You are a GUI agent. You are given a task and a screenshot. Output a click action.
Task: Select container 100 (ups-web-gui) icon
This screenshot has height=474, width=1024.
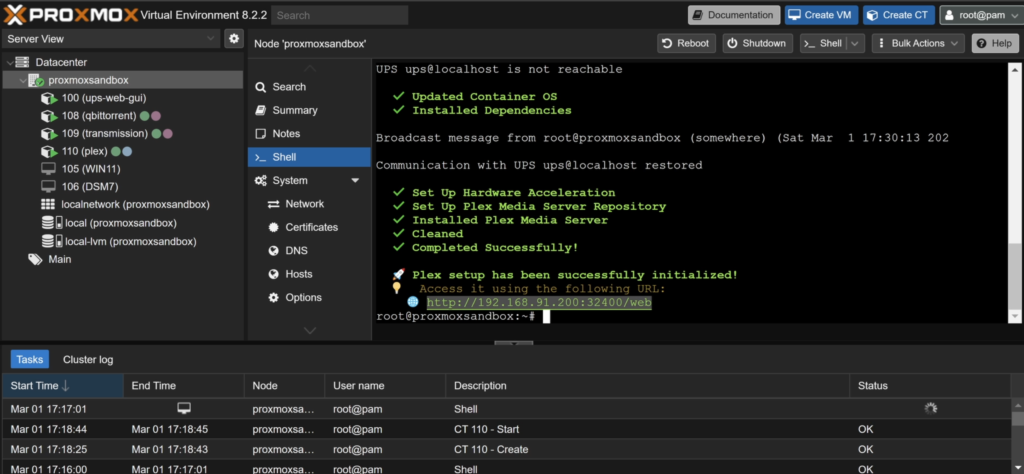tap(49, 98)
